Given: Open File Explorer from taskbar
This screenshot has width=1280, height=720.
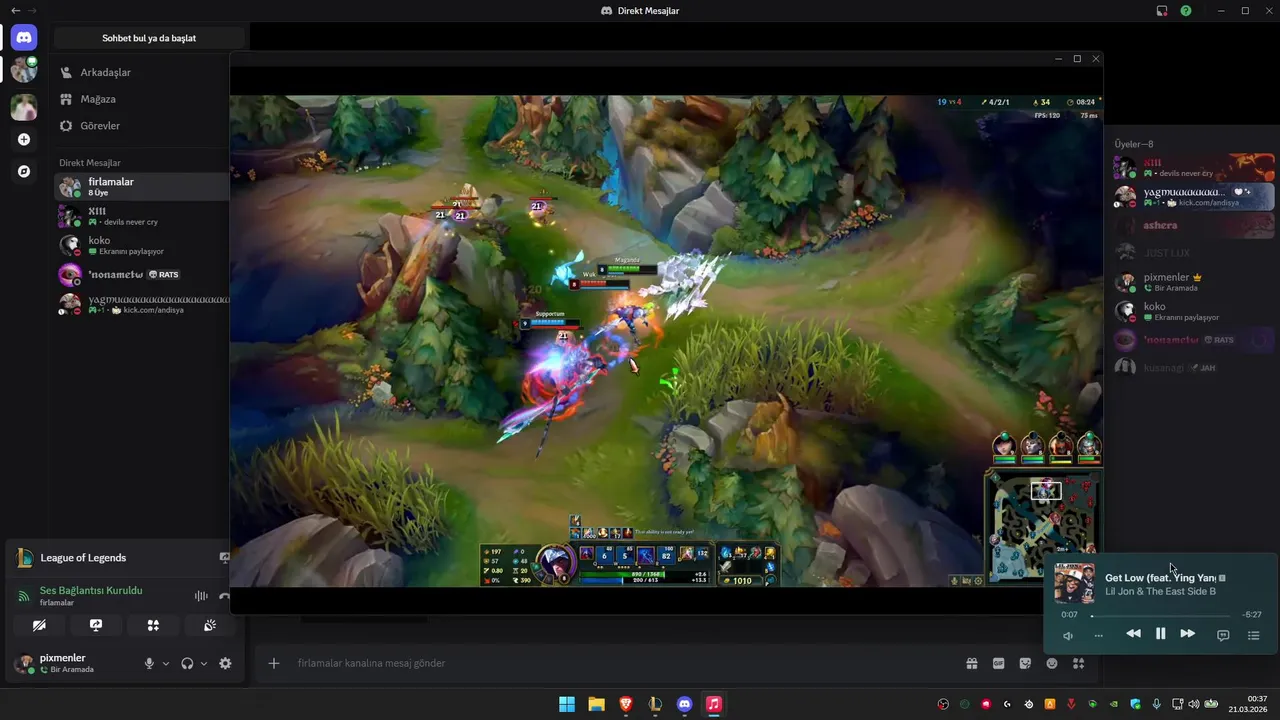Looking at the screenshot, I should pos(596,704).
